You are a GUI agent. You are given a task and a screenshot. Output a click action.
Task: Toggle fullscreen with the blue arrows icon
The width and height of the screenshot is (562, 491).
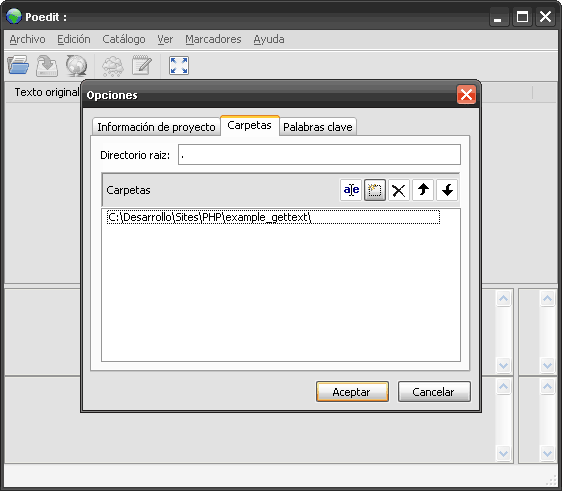179,66
